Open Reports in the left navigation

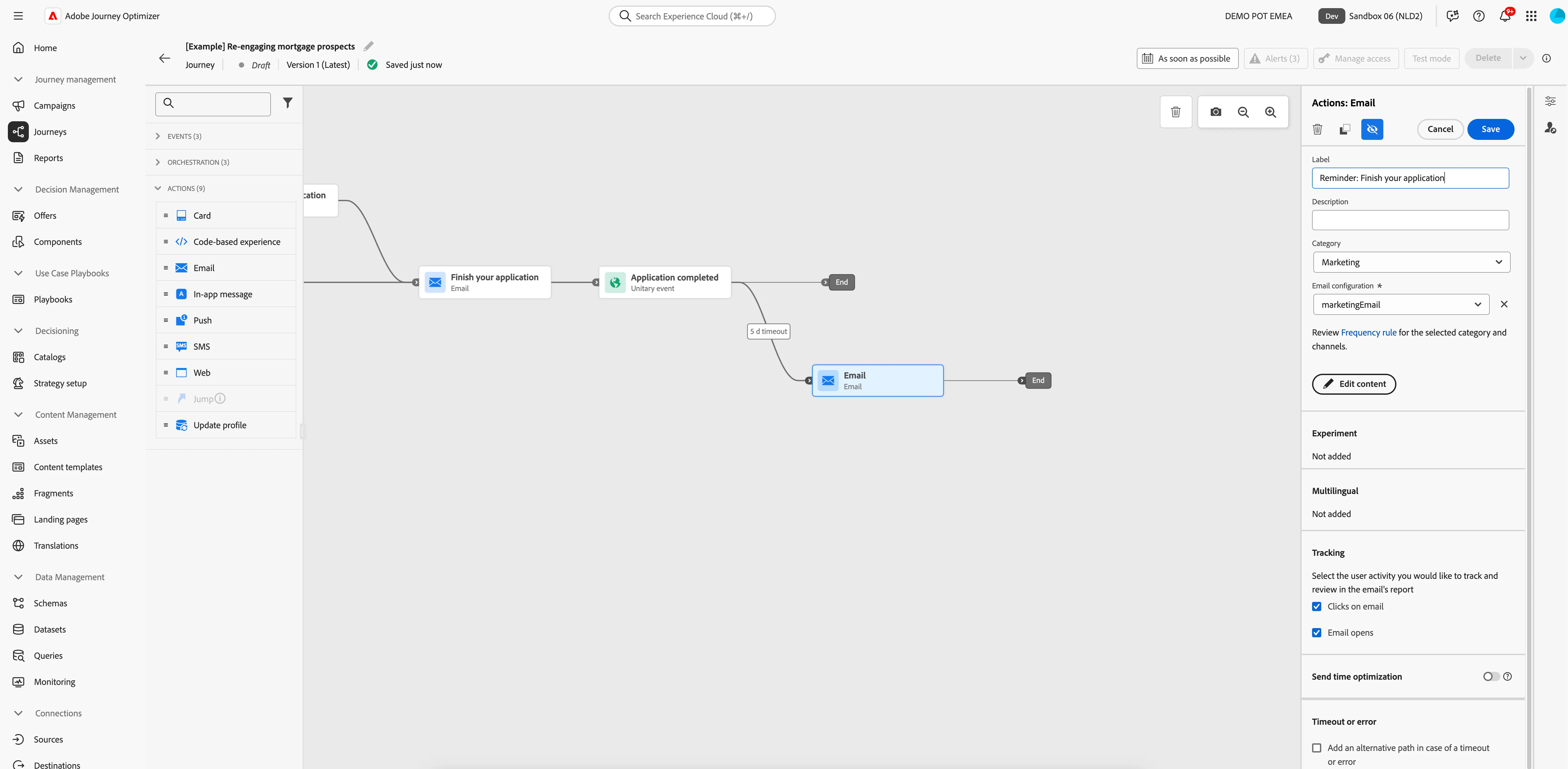(48, 158)
